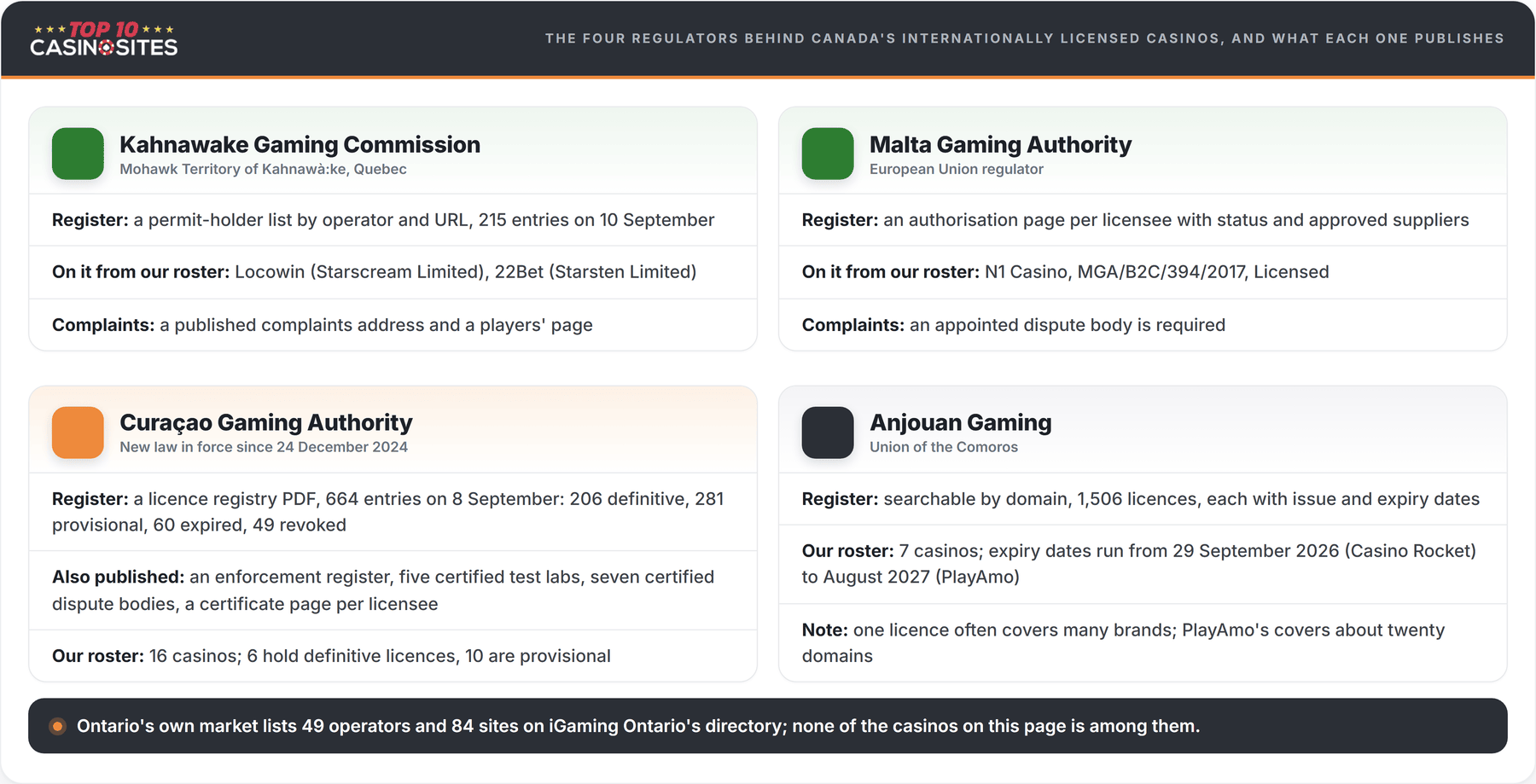This screenshot has height=784, width=1536.
Task: Click 'New law in force since 24 December 2024'
Action: point(264,447)
